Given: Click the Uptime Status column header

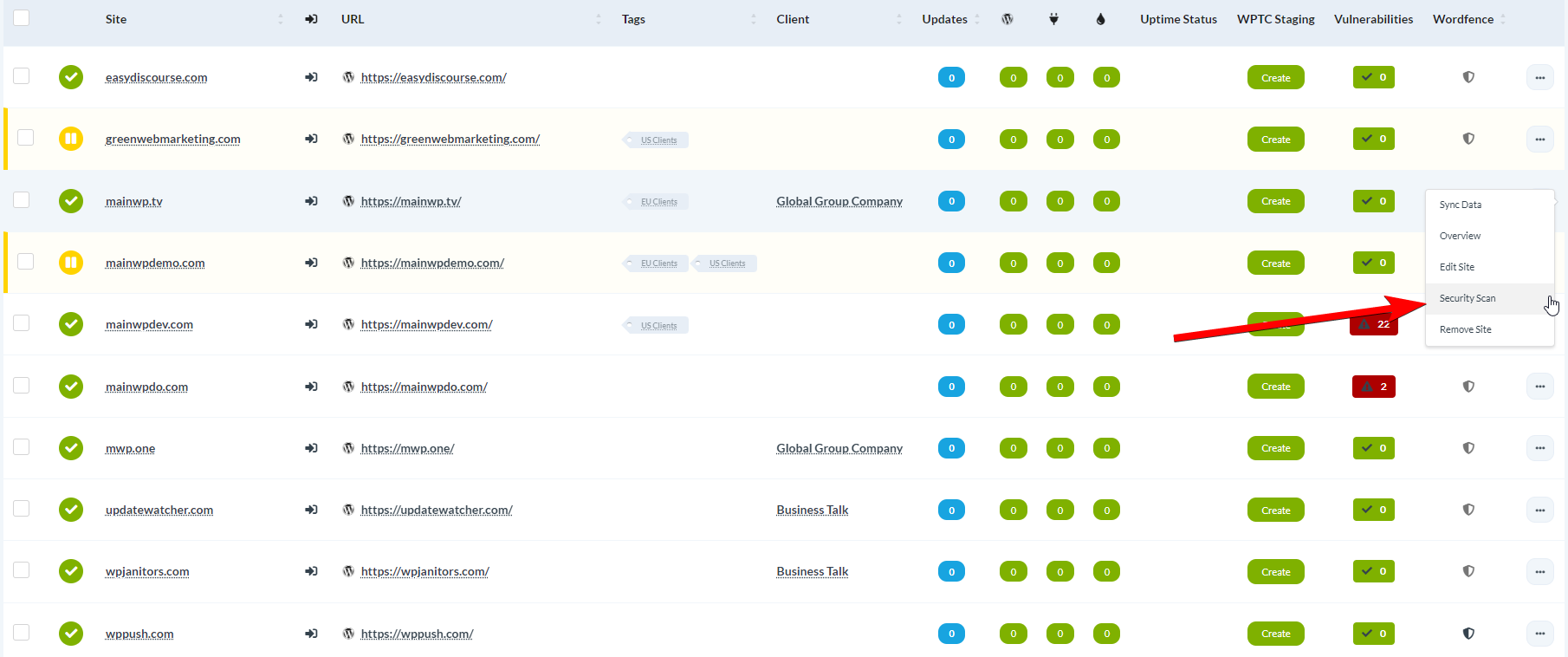Looking at the screenshot, I should coord(1178,19).
